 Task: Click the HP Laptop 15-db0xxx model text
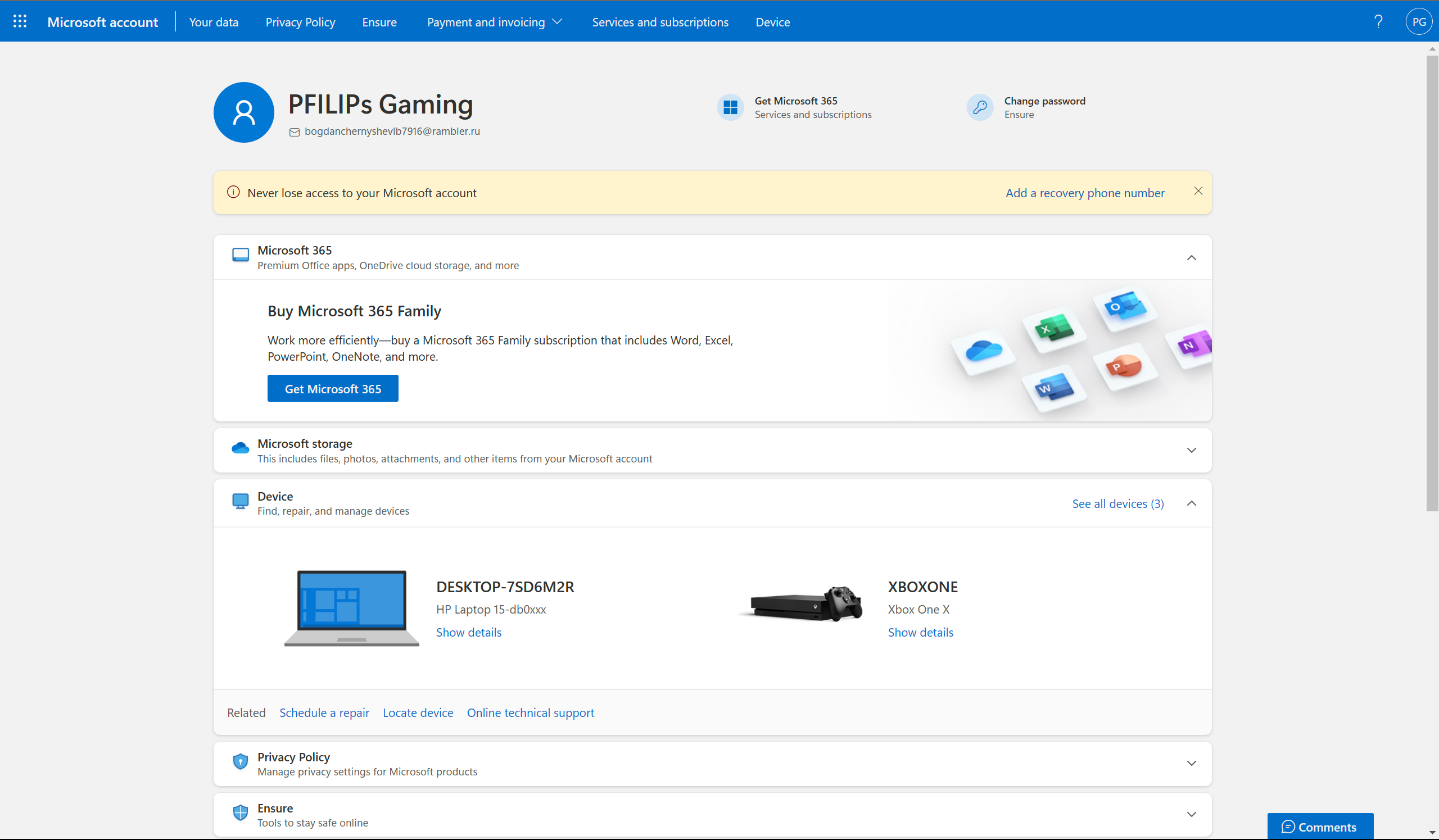point(491,610)
